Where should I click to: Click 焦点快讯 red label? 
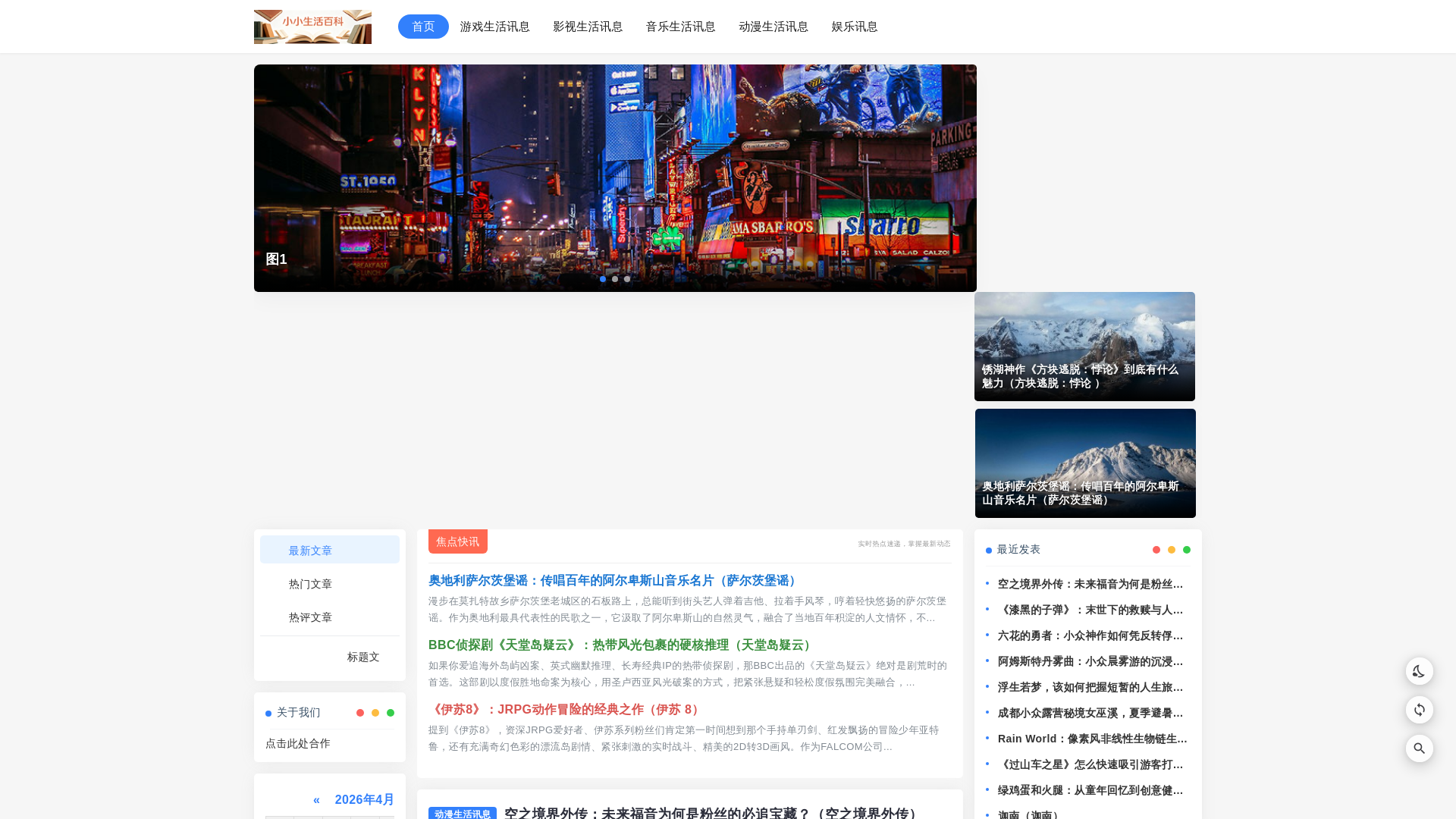(x=458, y=541)
